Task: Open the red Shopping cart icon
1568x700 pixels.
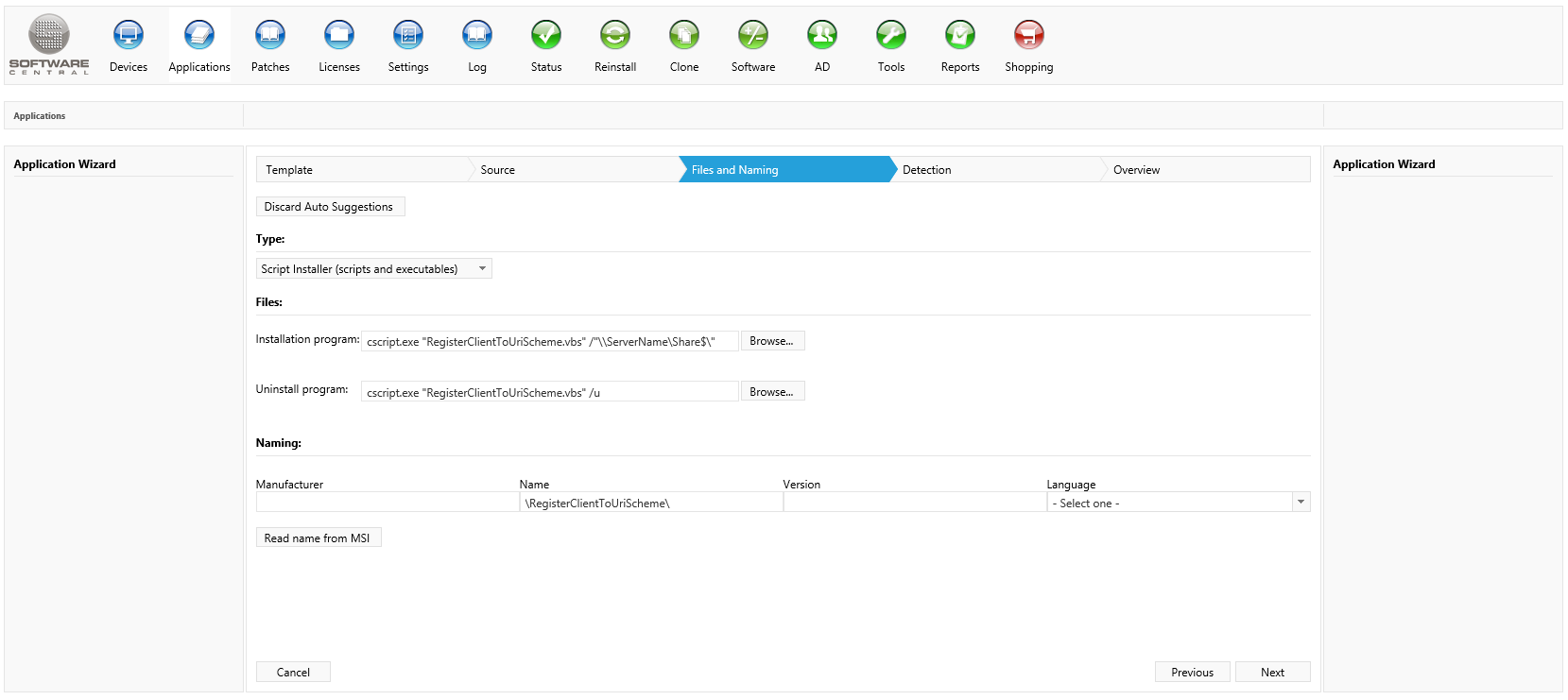Action: tap(1028, 36)
